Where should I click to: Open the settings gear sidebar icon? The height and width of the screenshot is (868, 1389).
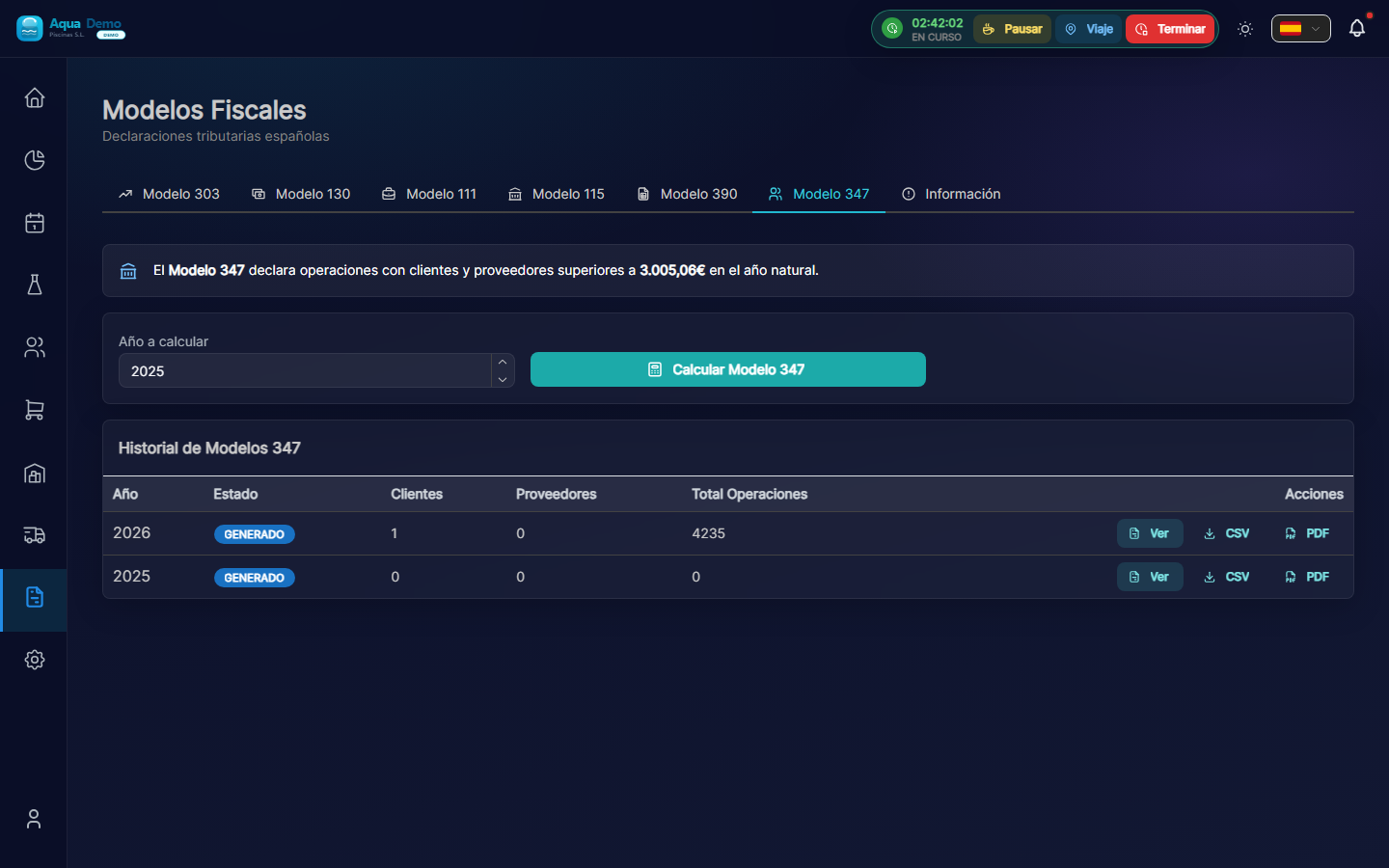tap(35, 660)
